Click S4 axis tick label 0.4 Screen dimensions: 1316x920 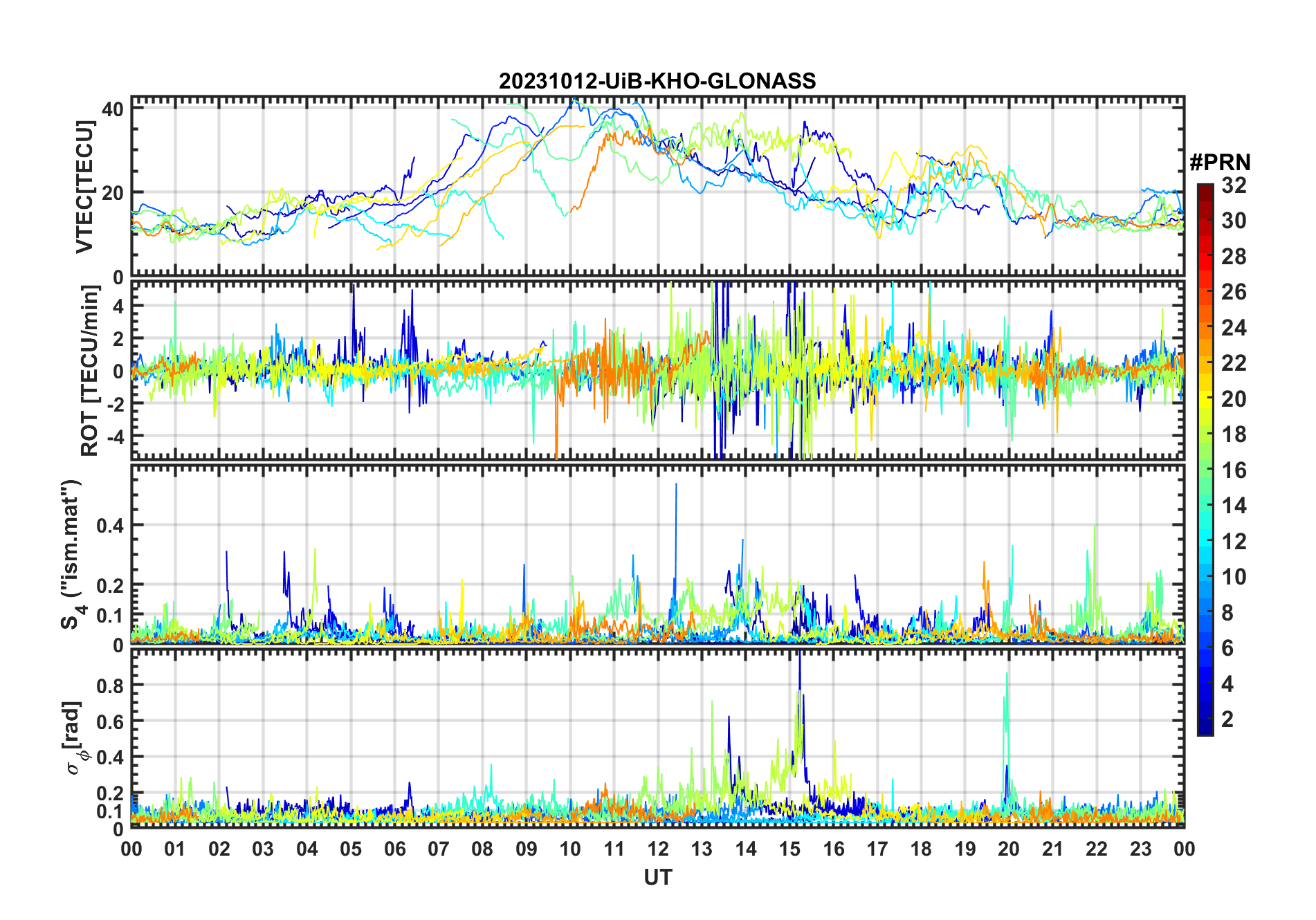point(109,525)
